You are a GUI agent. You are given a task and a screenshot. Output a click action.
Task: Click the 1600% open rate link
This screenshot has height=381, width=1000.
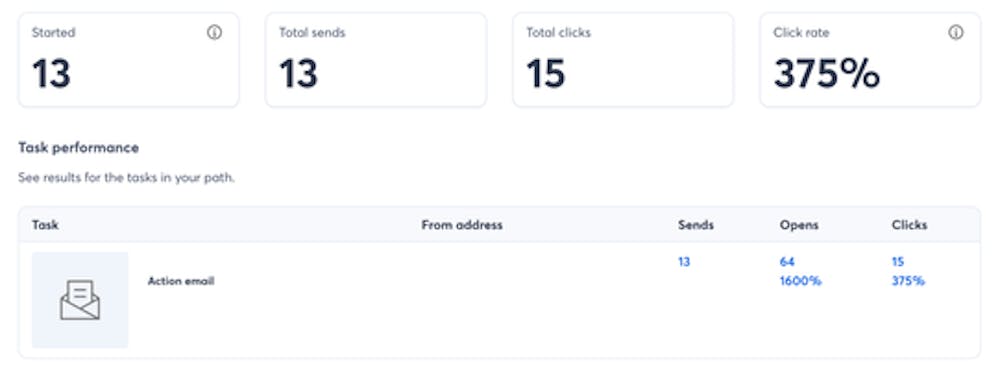800,281
